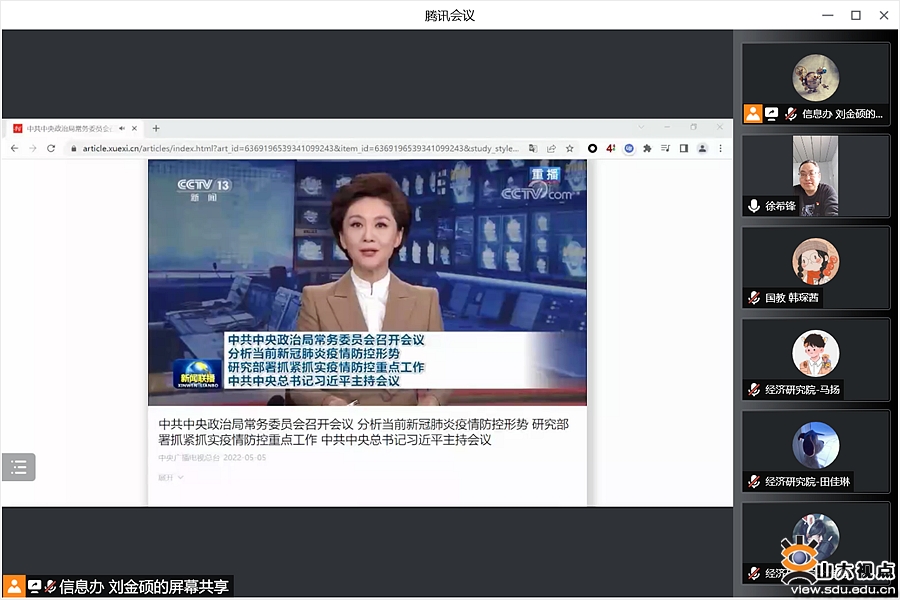Click the 中央广播电视总台 source label

(x=188, y=458)
